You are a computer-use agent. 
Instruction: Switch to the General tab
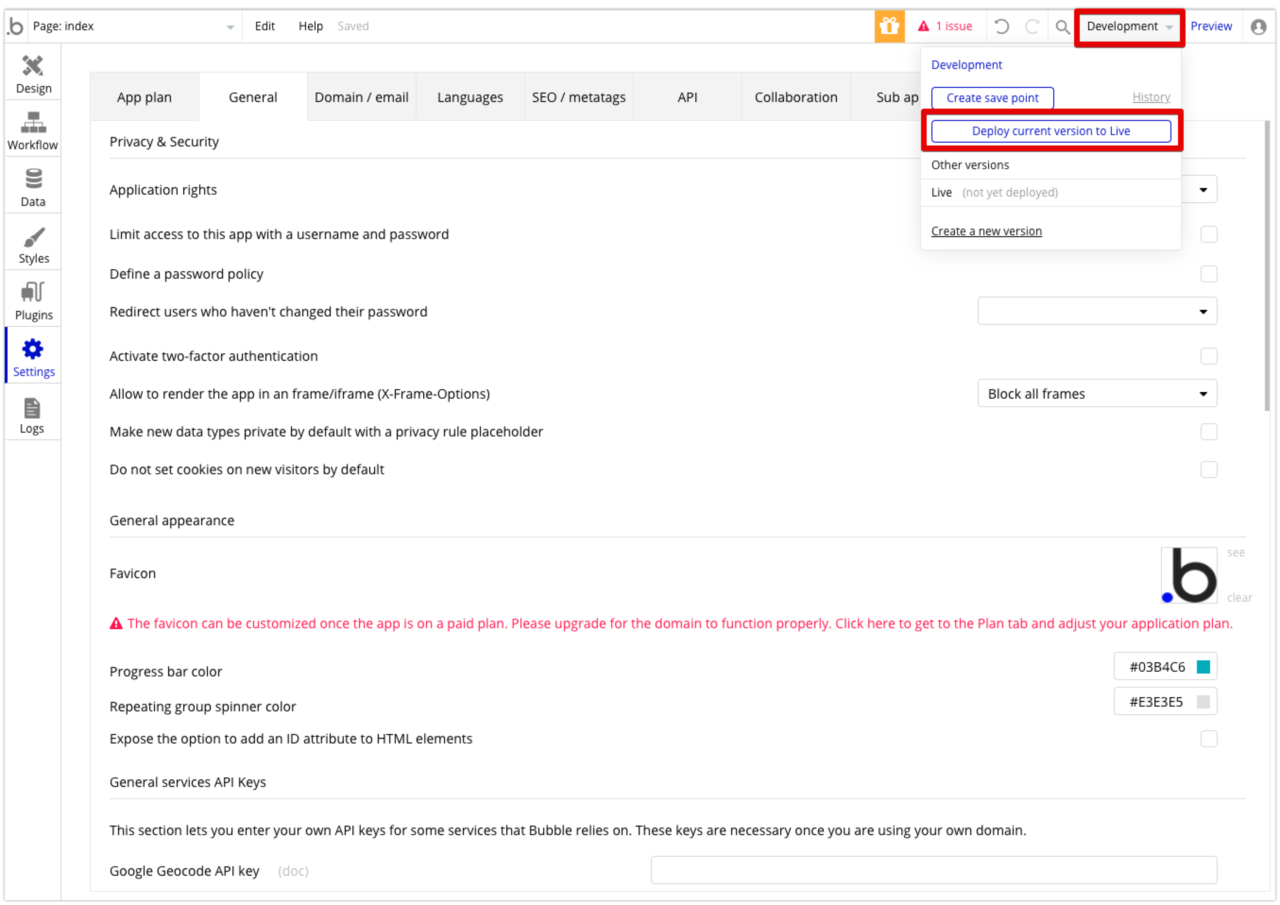253,97
